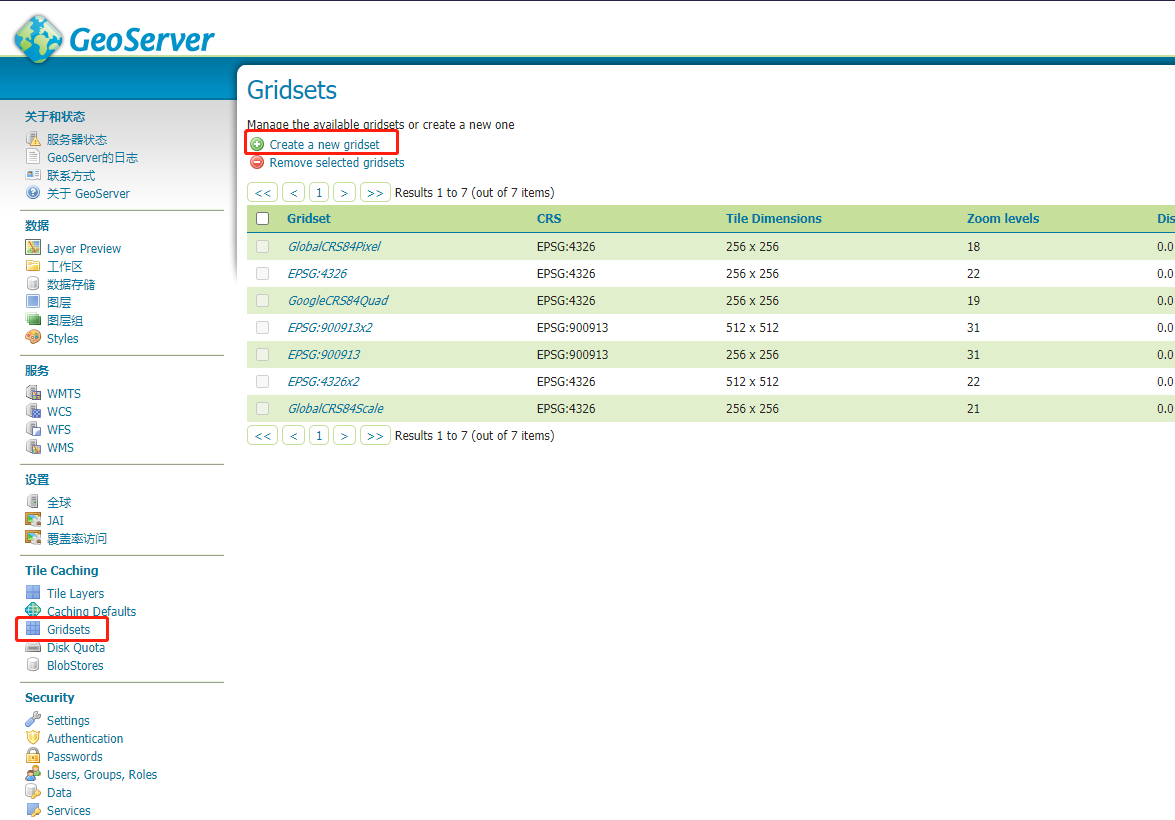Click the WMS service icon

click(x=33, y=447)
